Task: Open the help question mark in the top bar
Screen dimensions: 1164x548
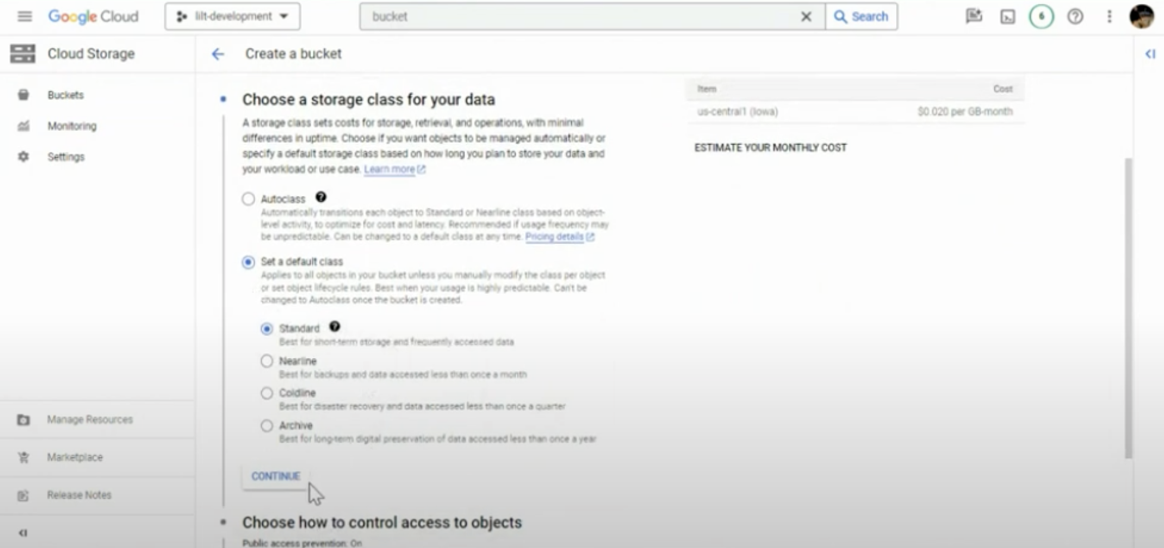Action: [1075, 16]
